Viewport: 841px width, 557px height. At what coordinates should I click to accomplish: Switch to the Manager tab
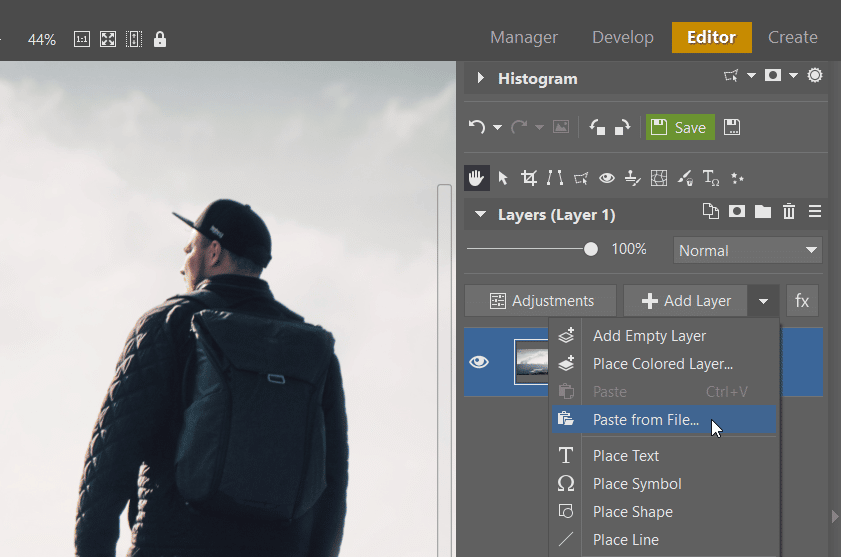pyautogui.click(x=524, y=38)
